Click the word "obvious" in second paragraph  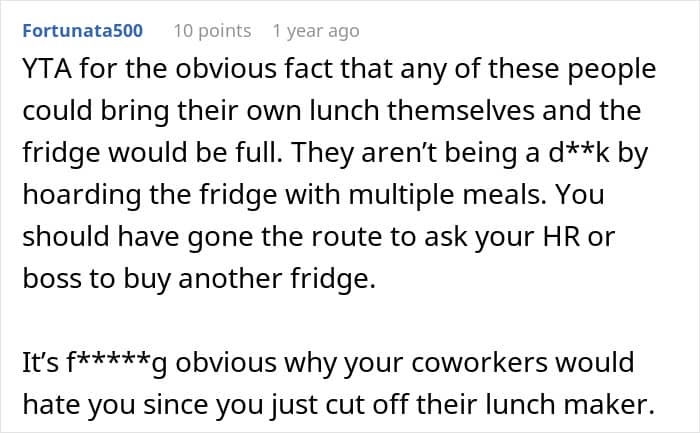click(226, 363)
